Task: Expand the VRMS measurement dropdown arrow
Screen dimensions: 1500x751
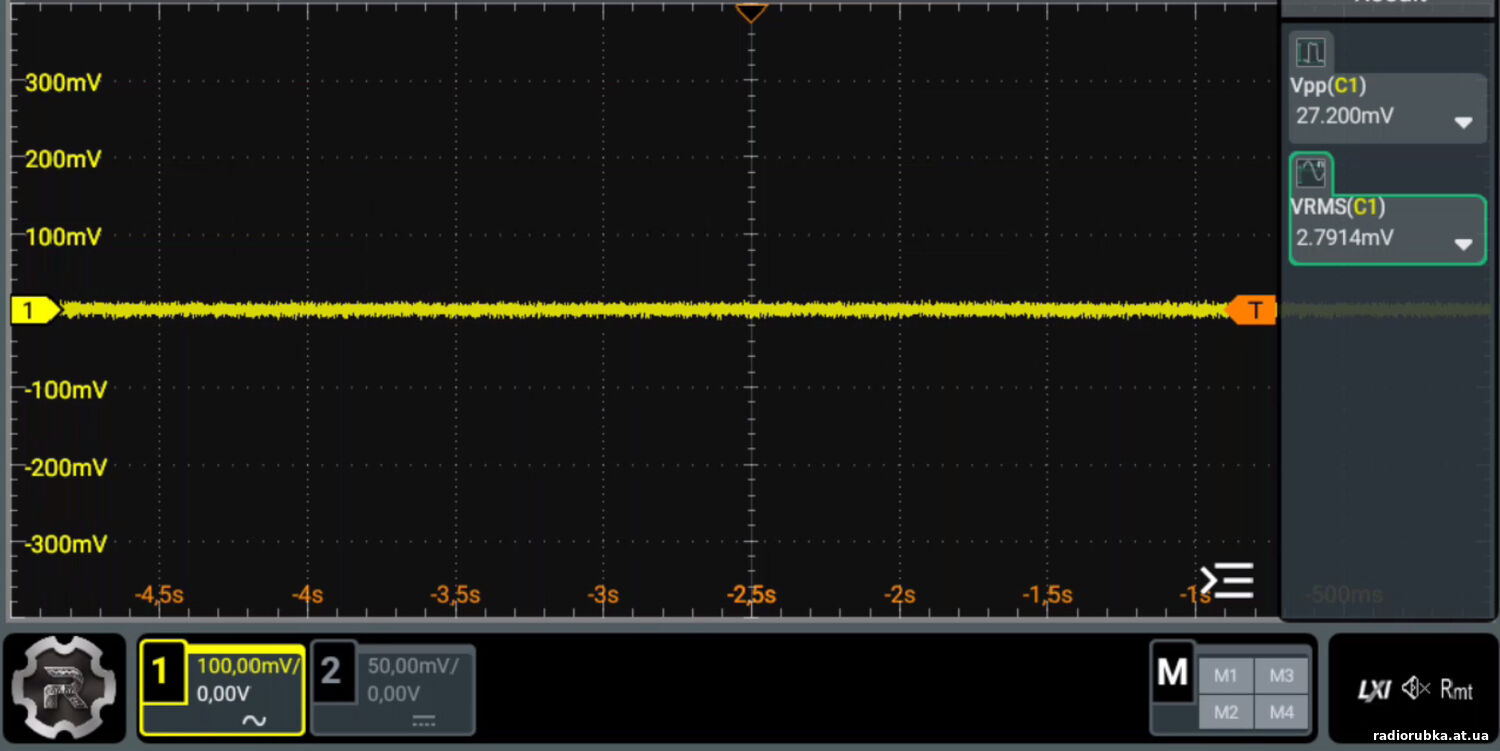Action: [x=1463, y=245]
